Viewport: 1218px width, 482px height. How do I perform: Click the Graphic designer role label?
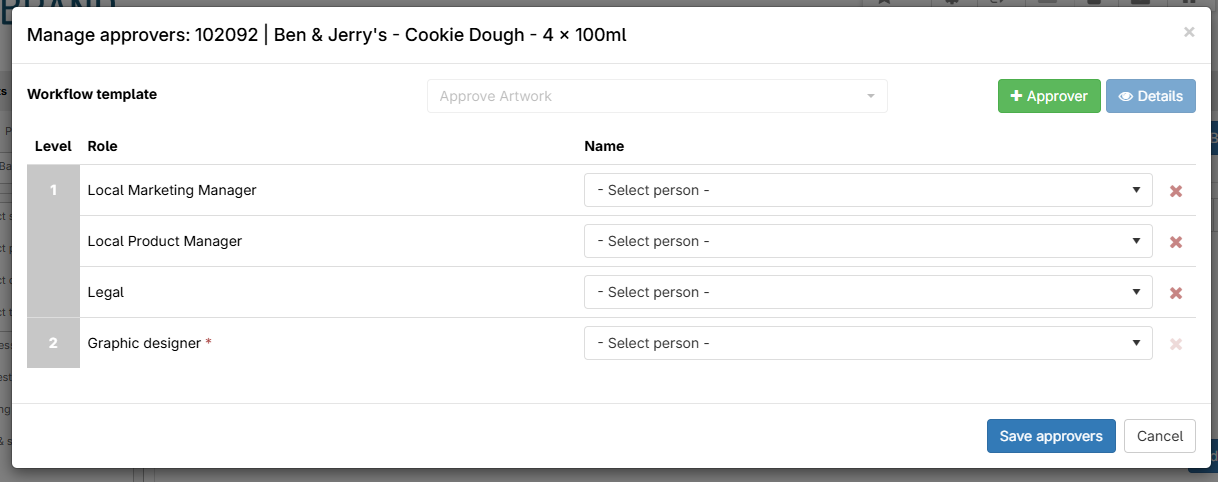click(x=144, y=343)
